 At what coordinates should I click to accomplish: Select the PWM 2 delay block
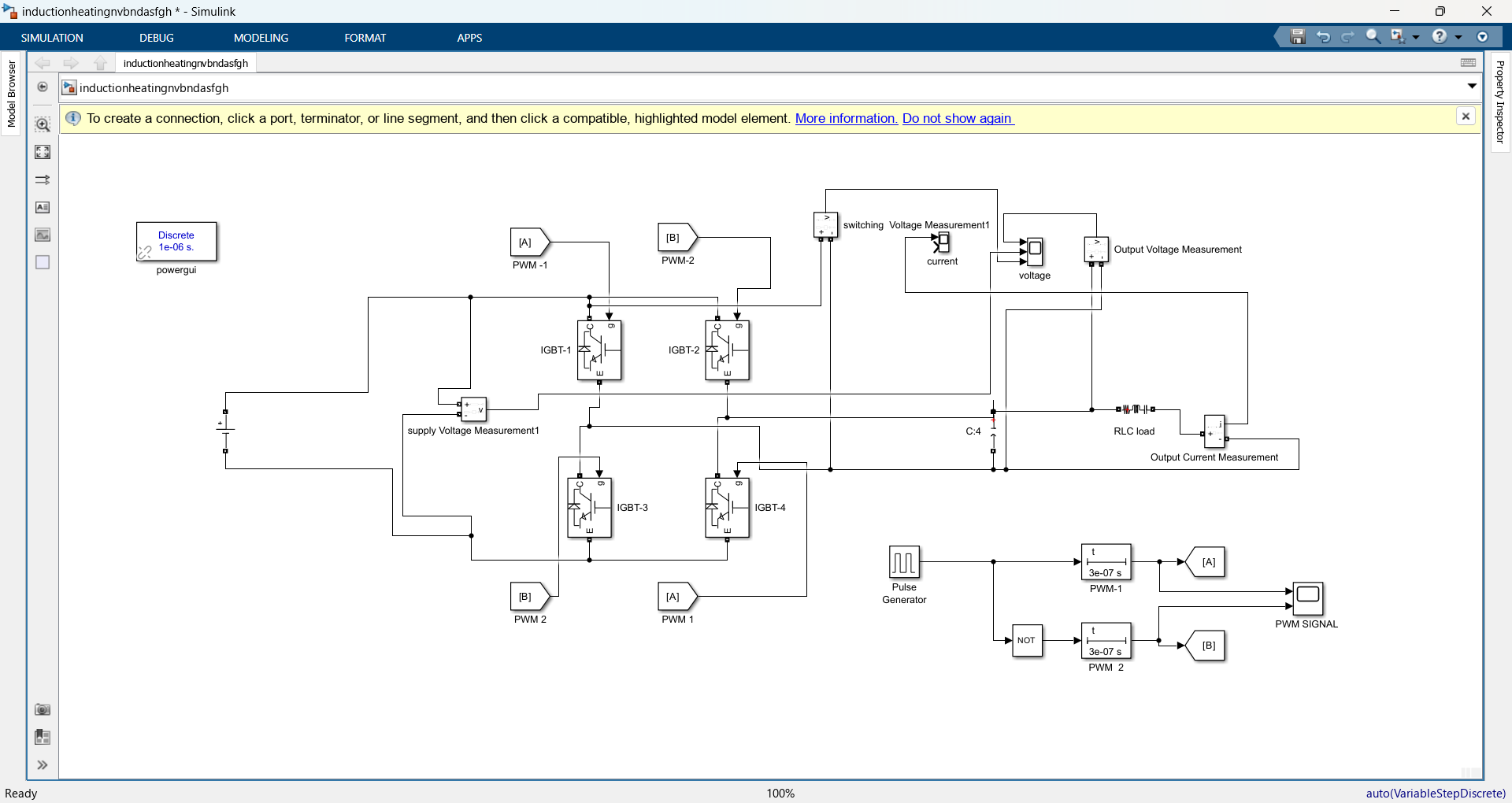pos(1106,641)
